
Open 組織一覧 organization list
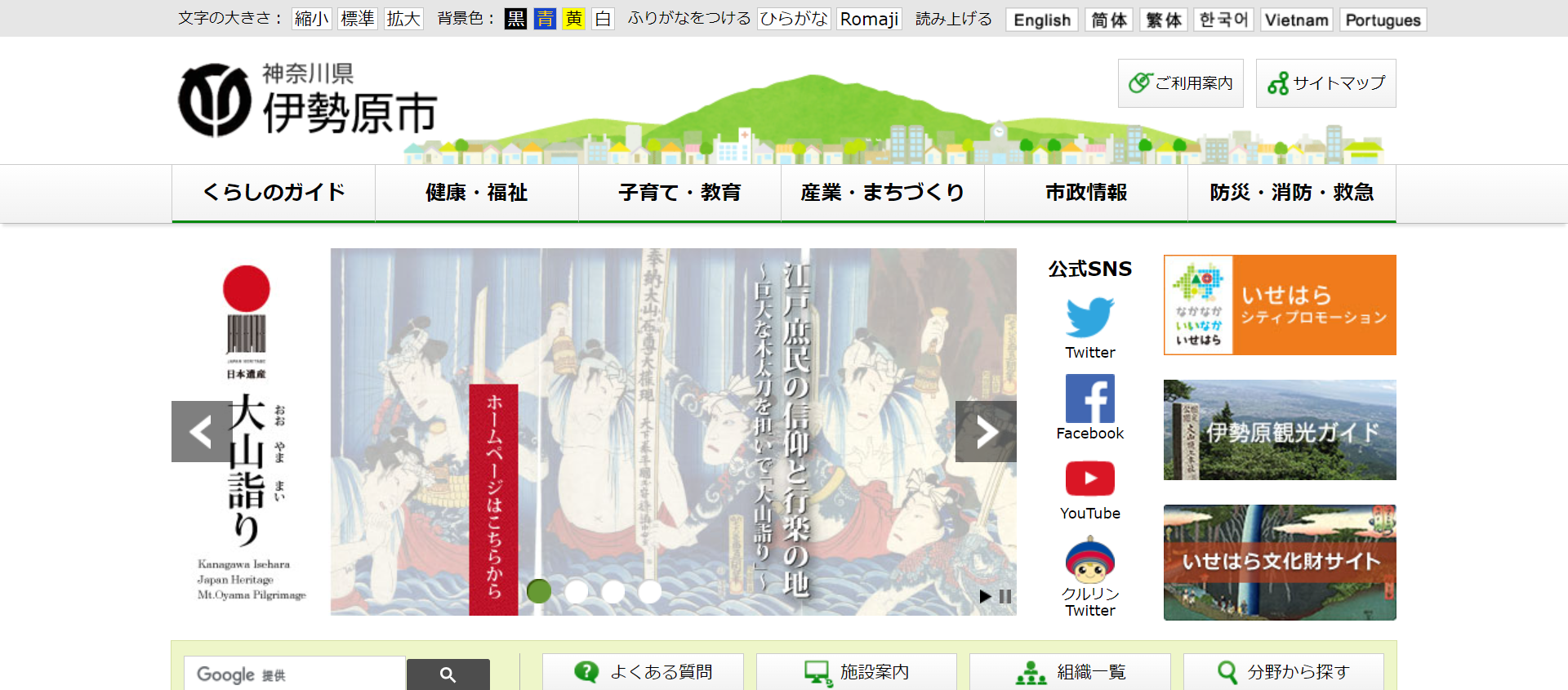point(1070,672)
